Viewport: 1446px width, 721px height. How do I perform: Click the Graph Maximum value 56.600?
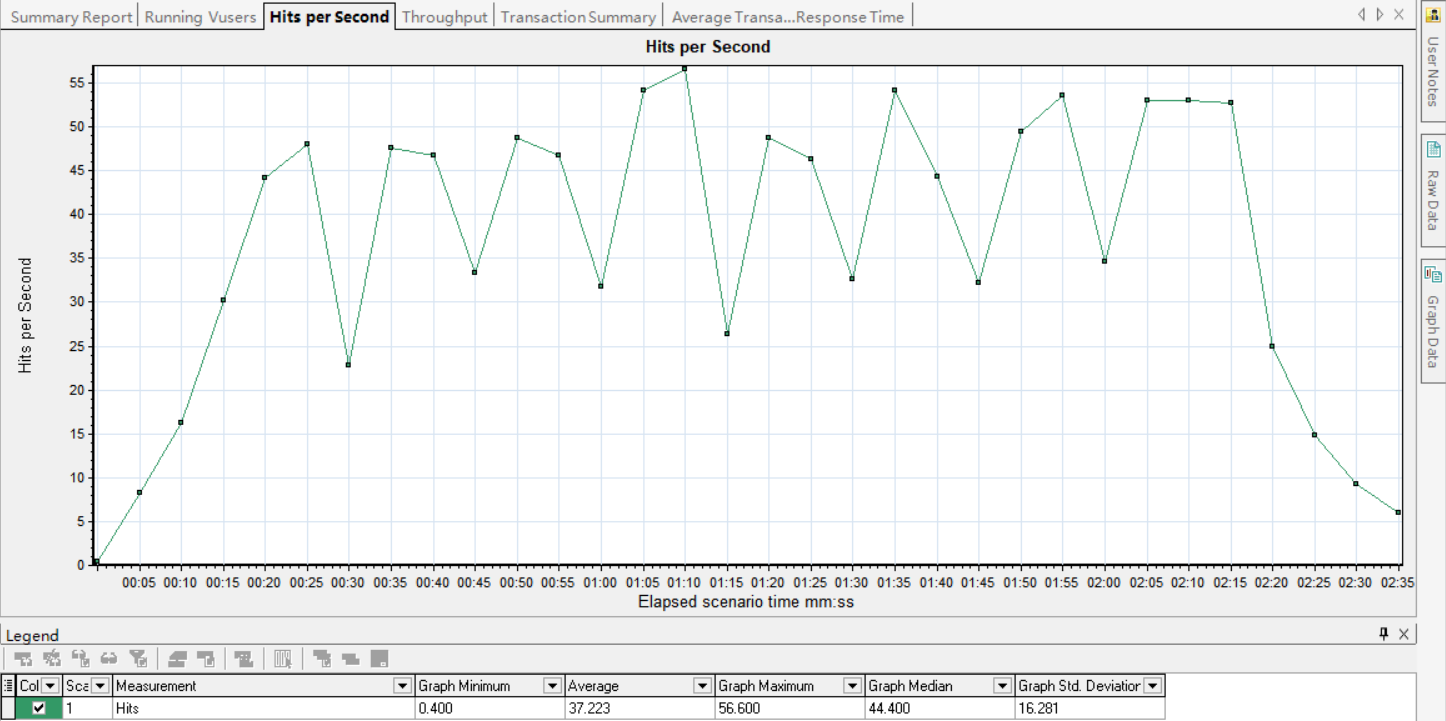[790, 708]
